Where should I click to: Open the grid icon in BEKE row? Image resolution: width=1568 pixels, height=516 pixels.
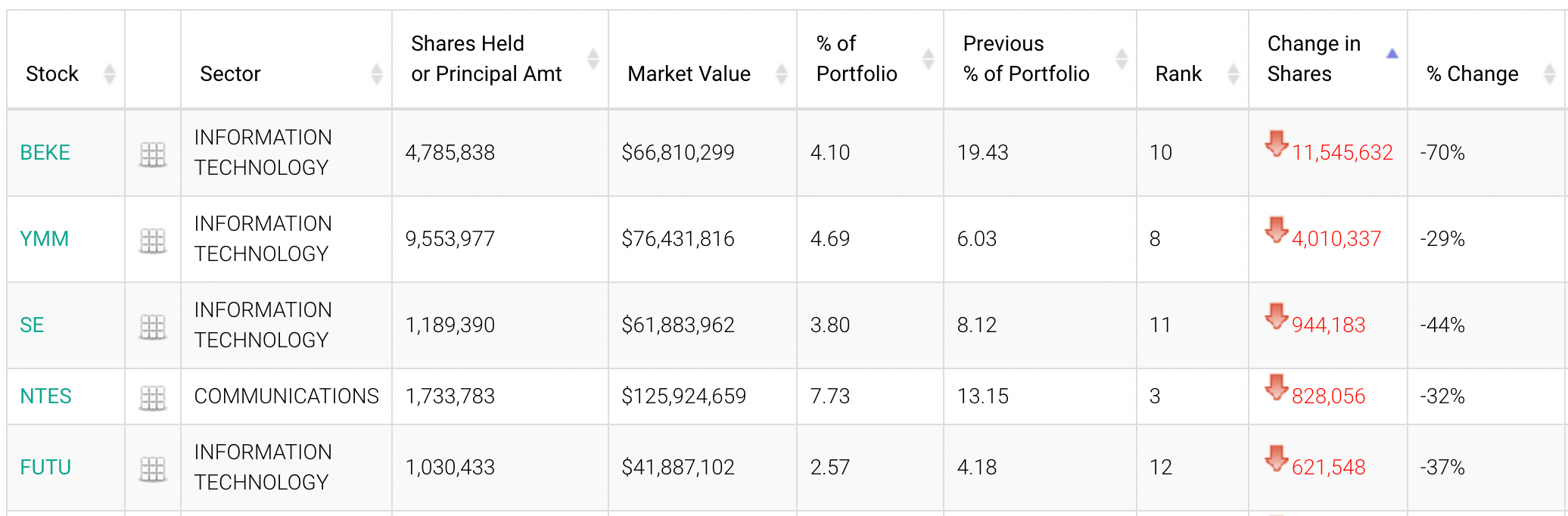coord(153,154)
